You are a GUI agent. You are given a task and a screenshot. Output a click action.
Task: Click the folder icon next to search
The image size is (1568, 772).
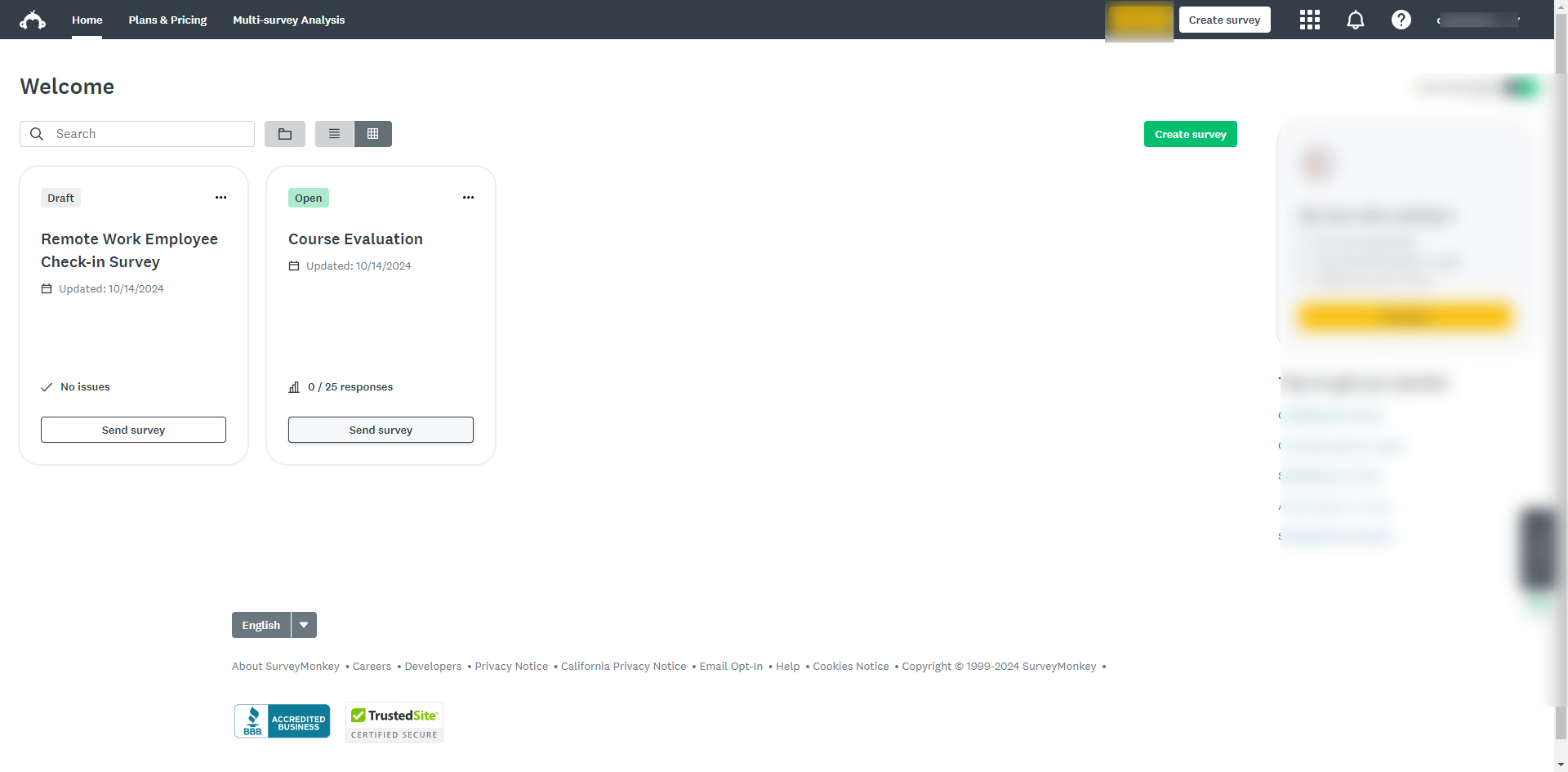284,133
